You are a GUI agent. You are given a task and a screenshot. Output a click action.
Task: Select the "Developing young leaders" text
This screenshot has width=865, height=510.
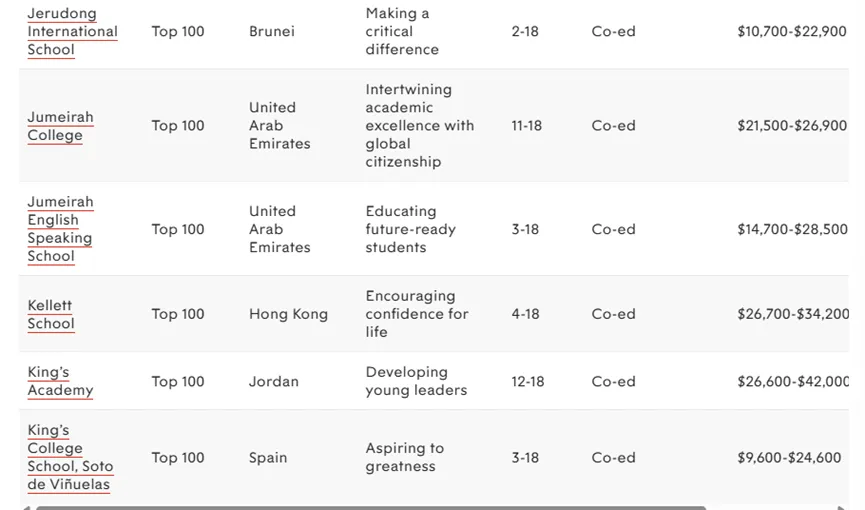416,381
